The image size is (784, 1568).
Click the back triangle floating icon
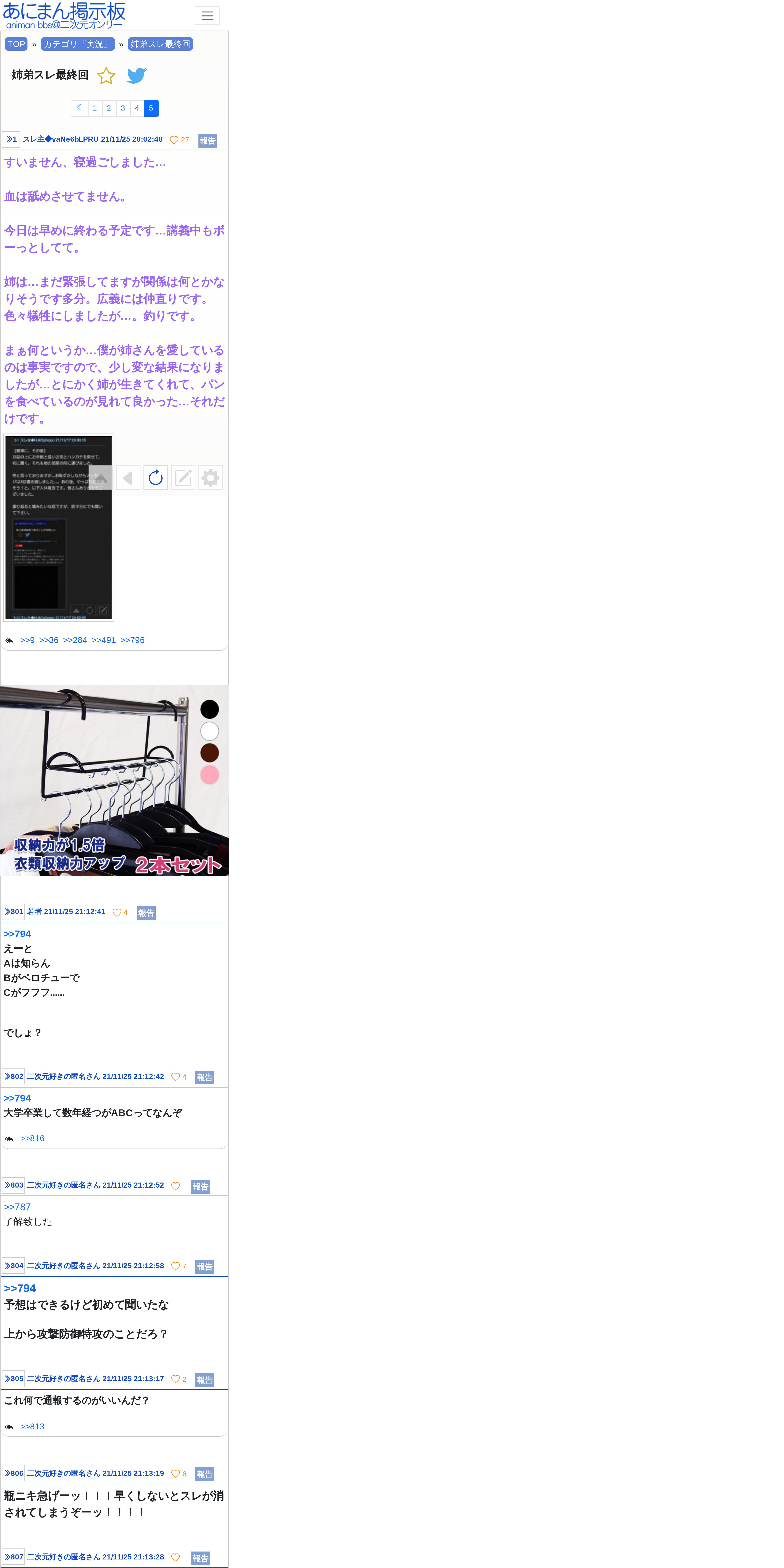click(128, 478)
